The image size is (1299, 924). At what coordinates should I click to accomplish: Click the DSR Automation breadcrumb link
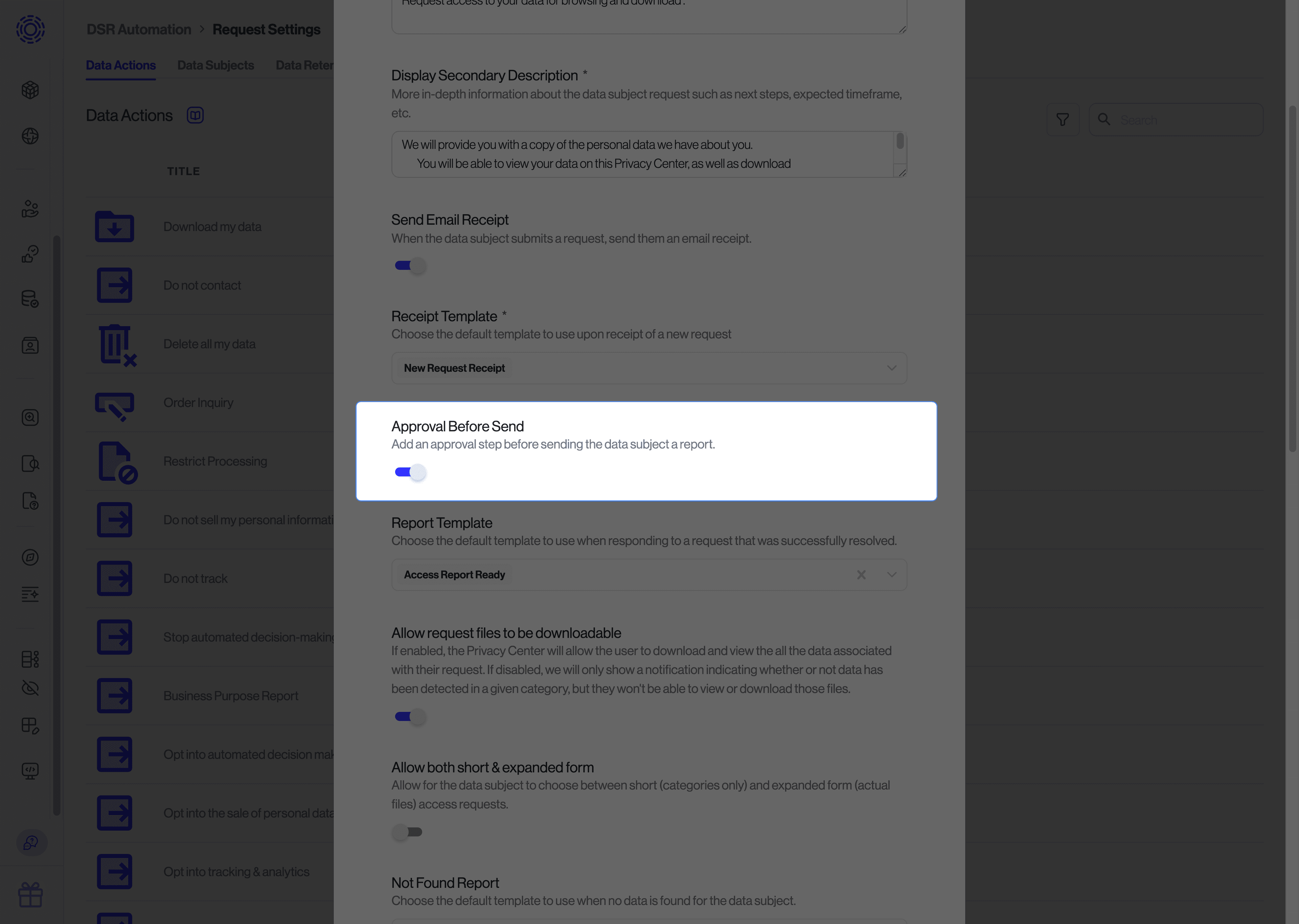pyautogui.click(x=138, y=29)
